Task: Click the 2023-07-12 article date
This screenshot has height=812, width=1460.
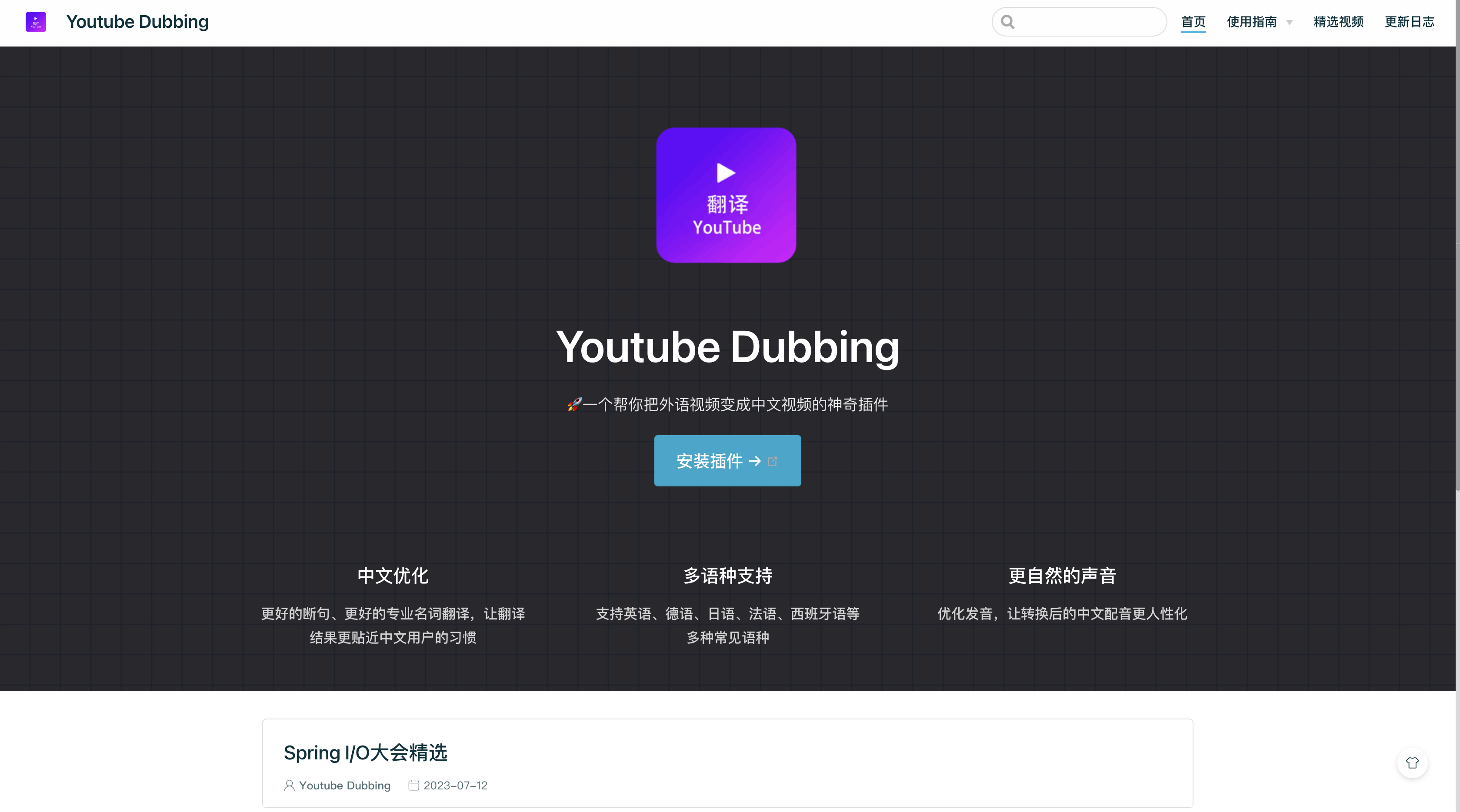Action: pos(455,785)
